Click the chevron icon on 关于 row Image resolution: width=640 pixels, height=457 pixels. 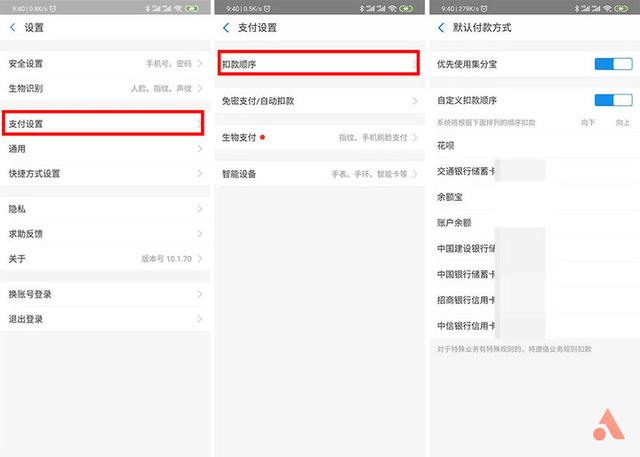click(200, 258)
